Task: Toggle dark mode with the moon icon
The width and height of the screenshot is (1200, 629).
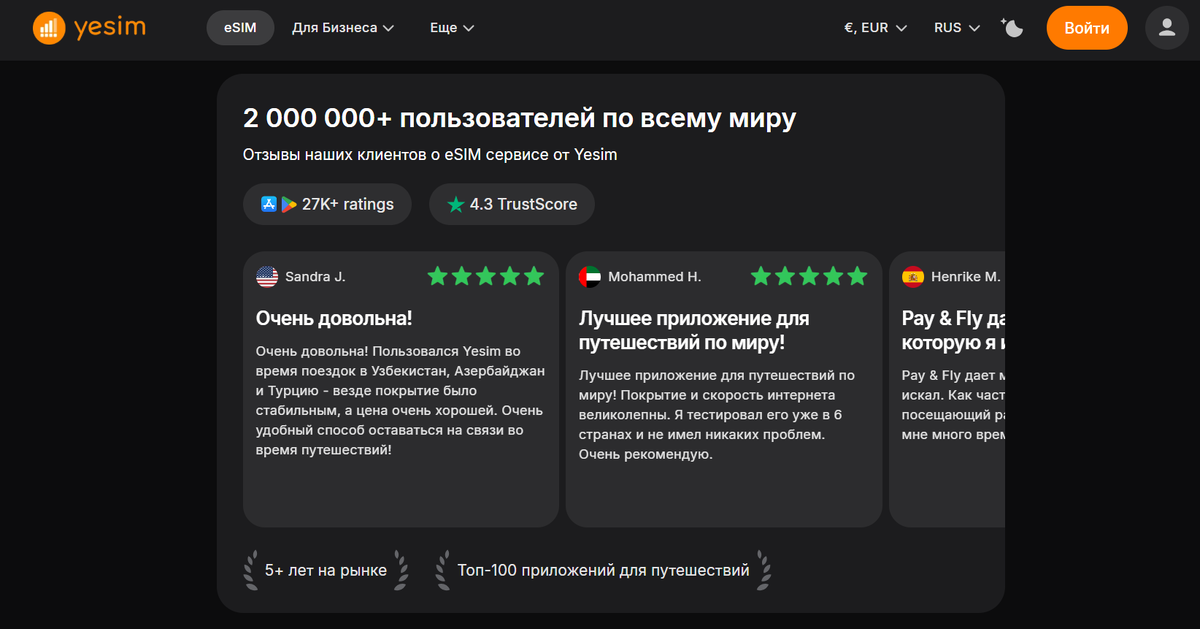Action: tap(1011, 28)
